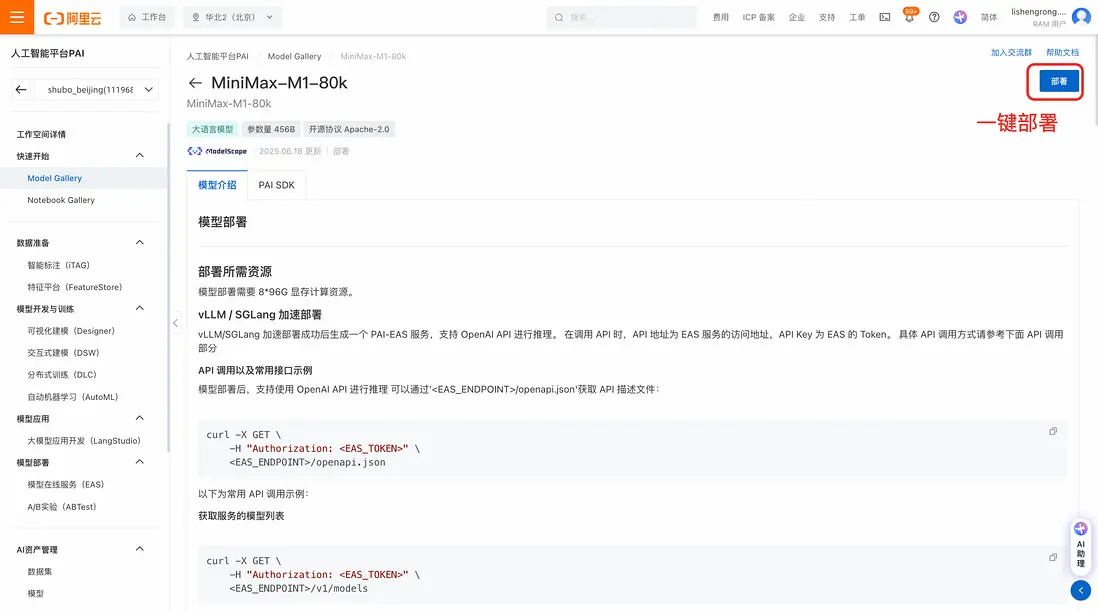This screenshot has width=1098, height=611.
Task: Open 帮助文档 link
Action: click(1062, 52)
